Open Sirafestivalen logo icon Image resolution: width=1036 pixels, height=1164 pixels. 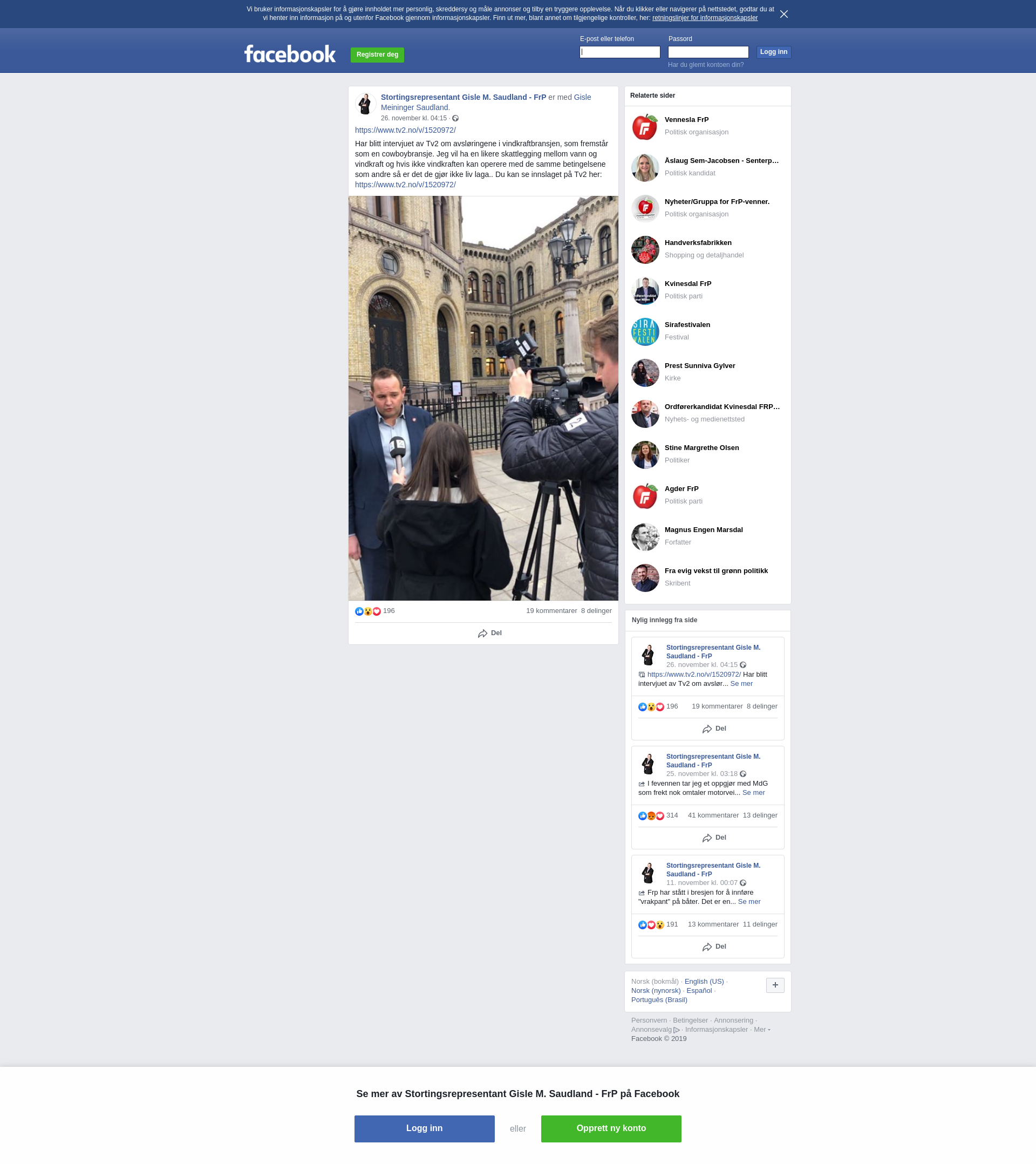pos(645,331)
